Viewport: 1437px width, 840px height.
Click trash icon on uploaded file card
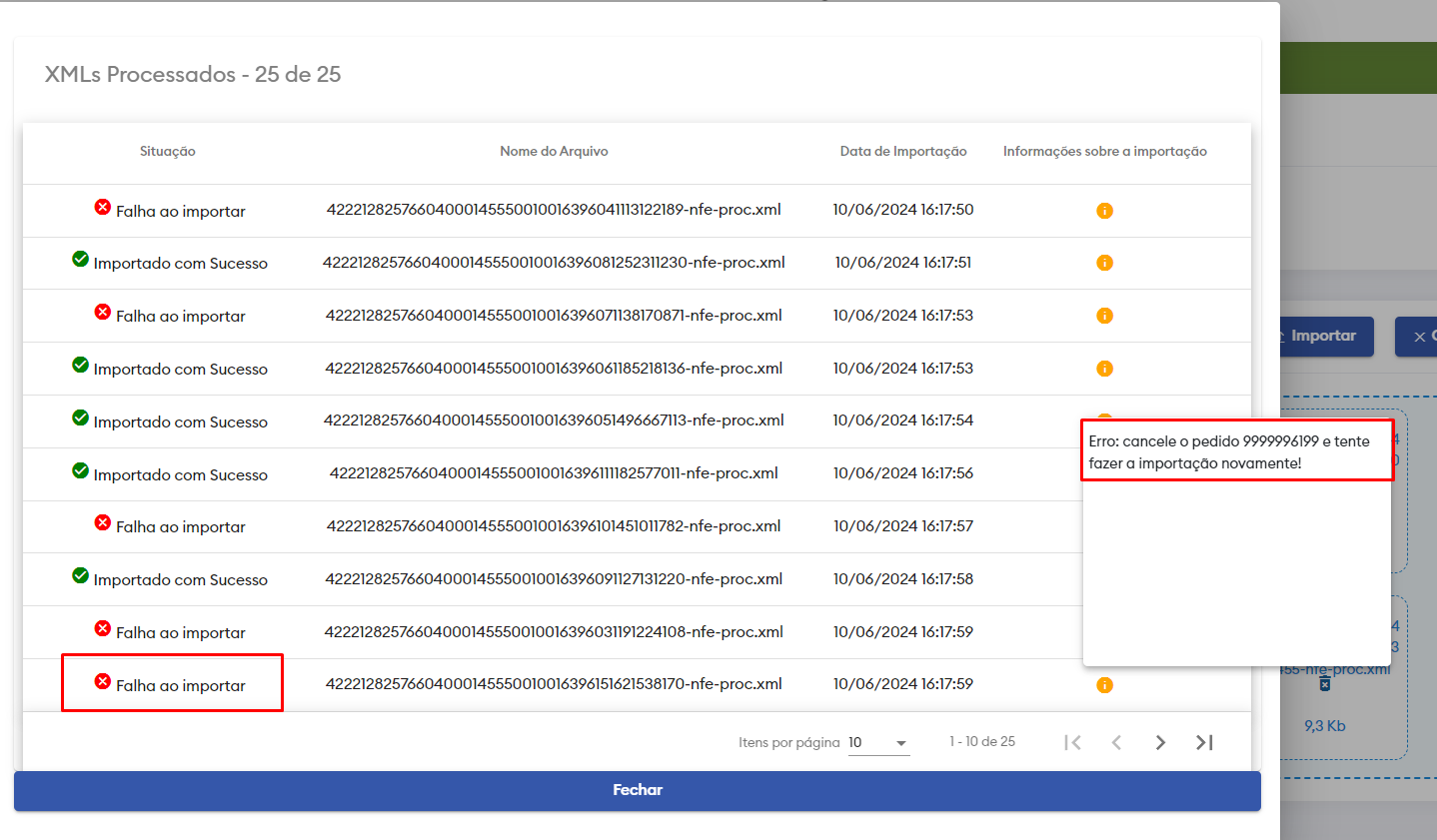pyautogui.click(x=1324, y=684)
